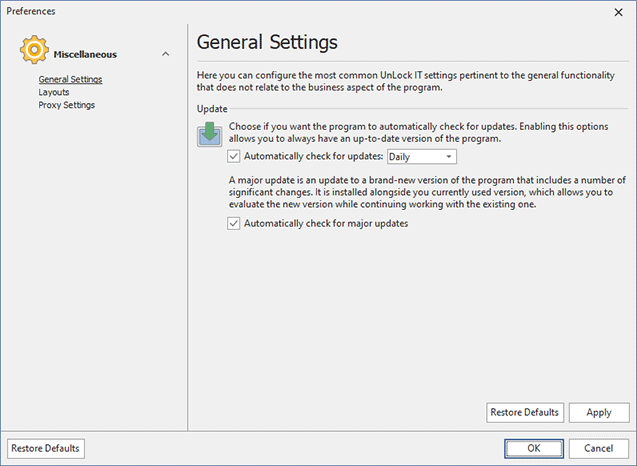The height and width of the screenshot is (466, 637).
Task: Close the Preferences dialog with X
Action: 615,11
